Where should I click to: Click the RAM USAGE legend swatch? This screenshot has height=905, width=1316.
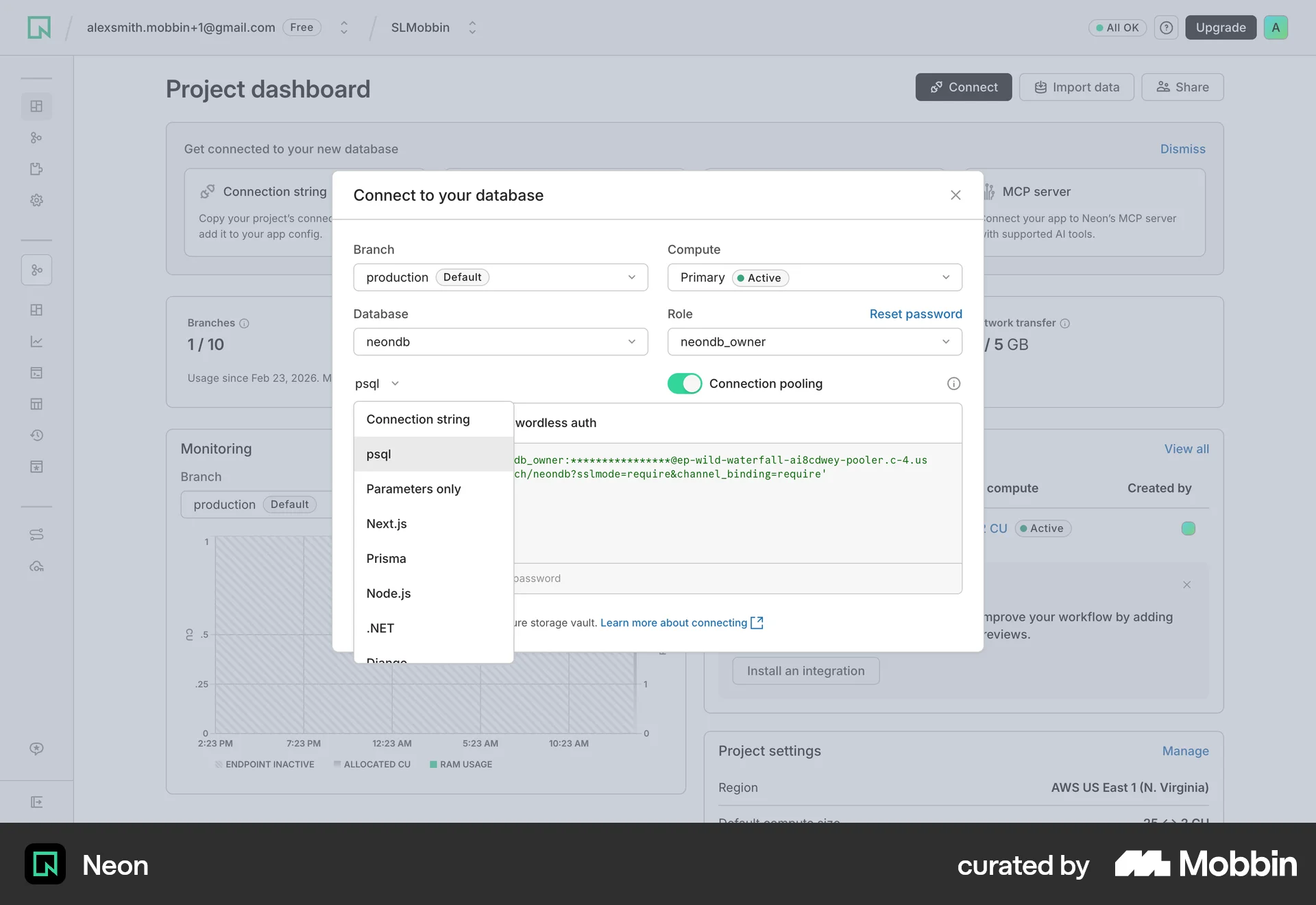(433, 764)
